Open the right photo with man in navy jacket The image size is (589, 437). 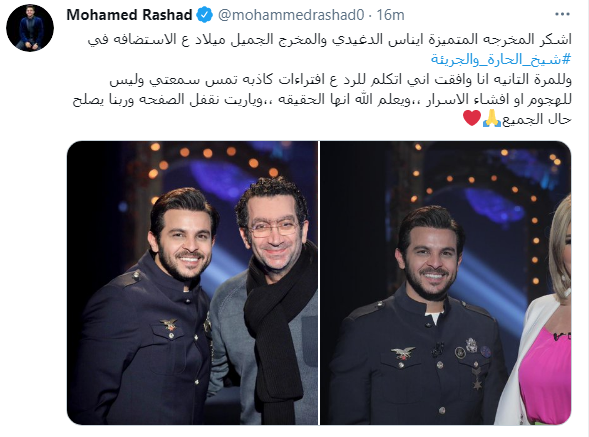(x=446, y=283)
